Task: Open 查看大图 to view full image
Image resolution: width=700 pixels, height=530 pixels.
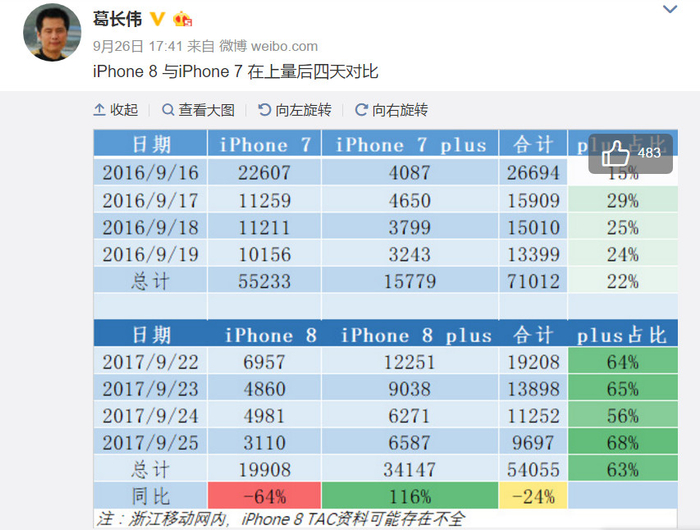Action: tap(198, 110)
